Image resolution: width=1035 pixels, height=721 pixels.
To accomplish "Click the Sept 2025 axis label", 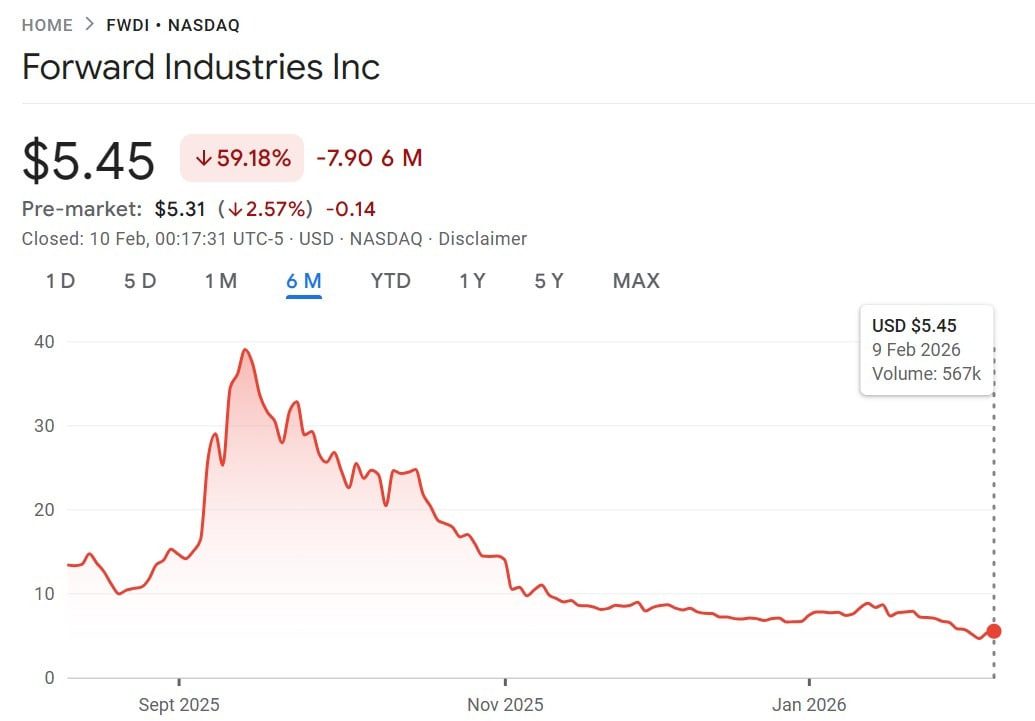I will [x=179, y=705].
